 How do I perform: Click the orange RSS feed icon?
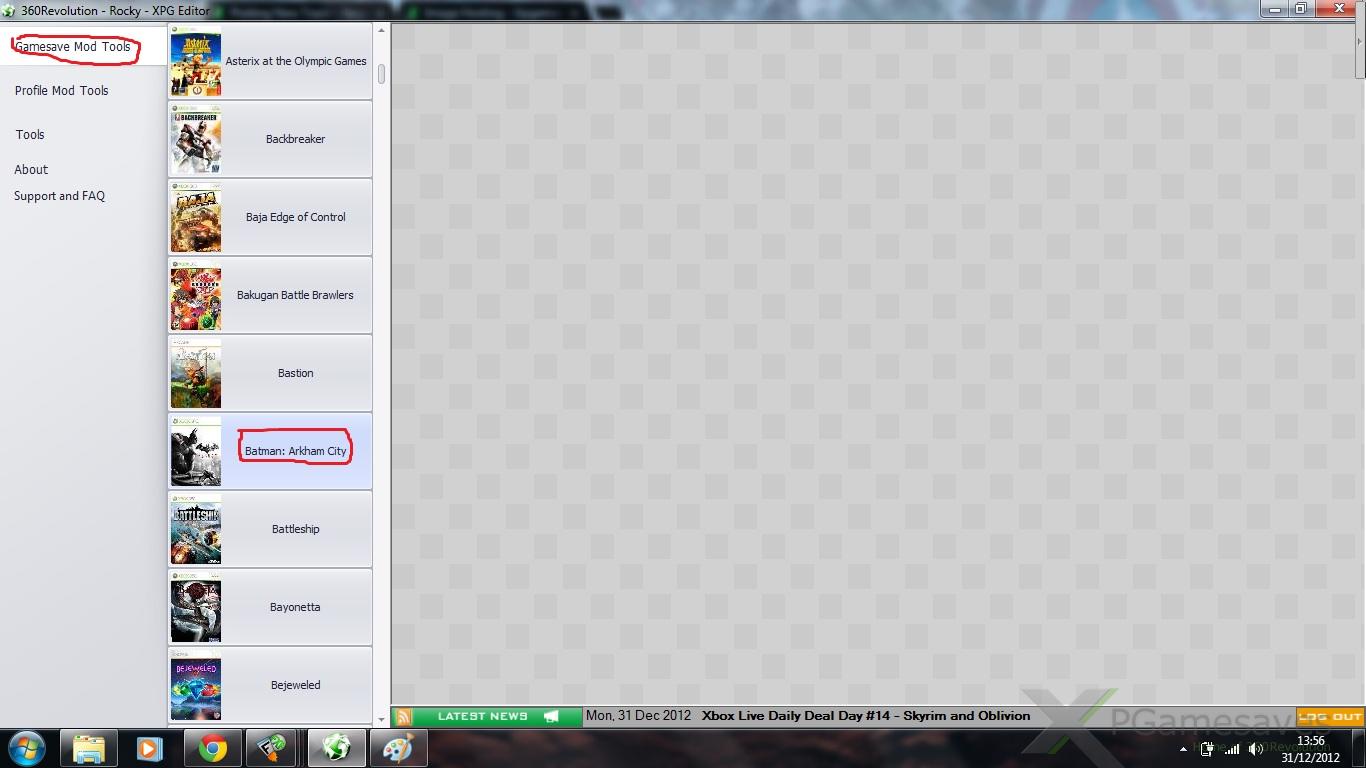404,716
